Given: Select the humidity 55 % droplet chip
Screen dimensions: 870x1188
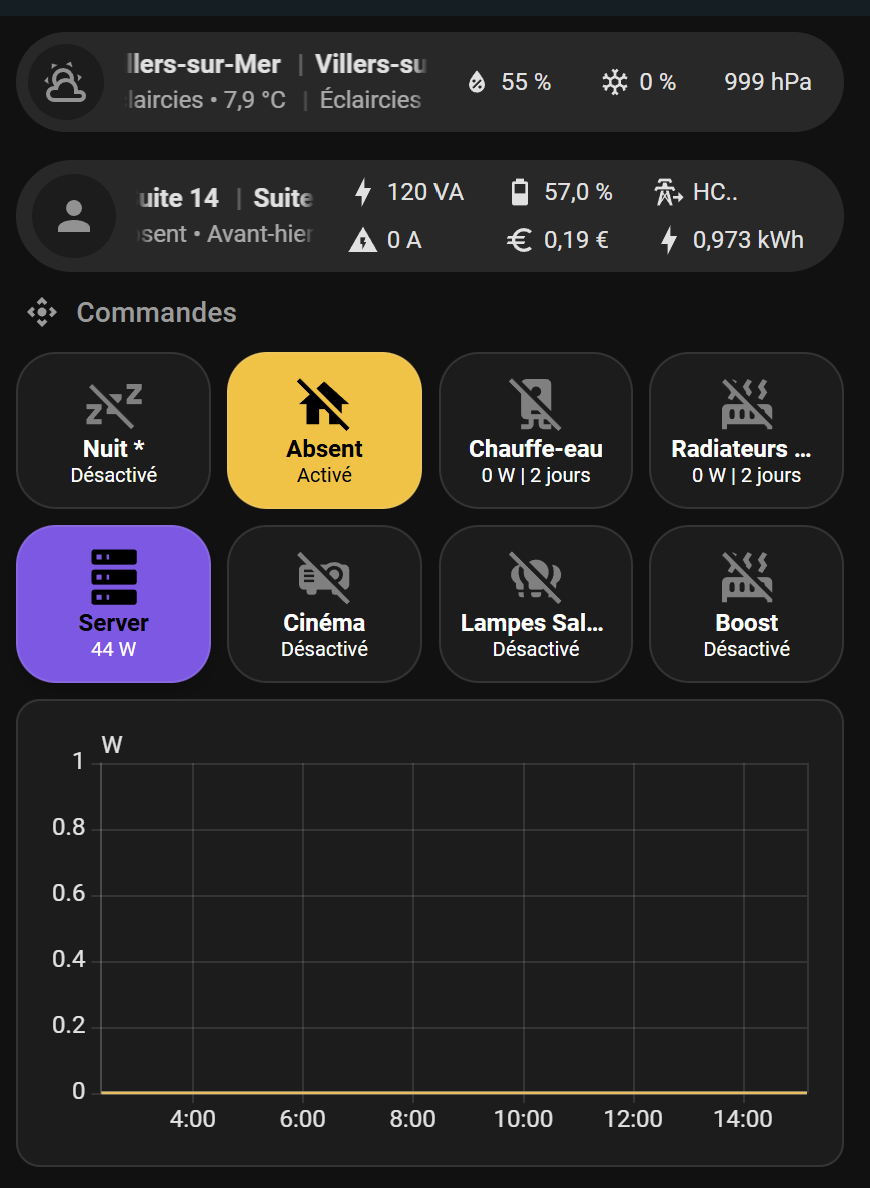Looking at the screenshot, I should click(510, 82).
